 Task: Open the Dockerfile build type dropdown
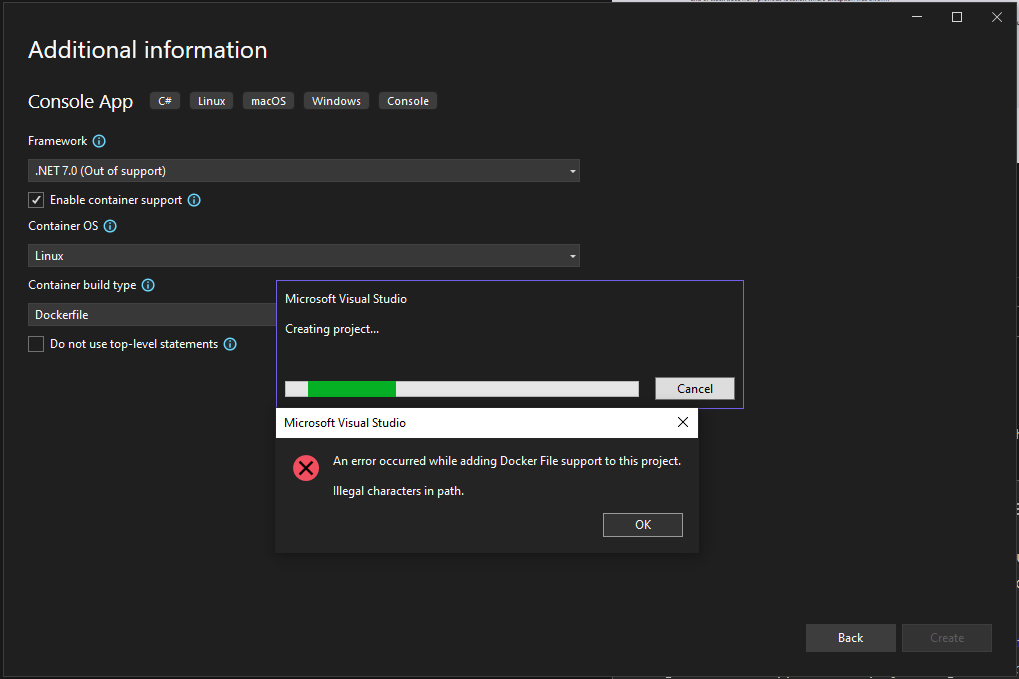152,314
